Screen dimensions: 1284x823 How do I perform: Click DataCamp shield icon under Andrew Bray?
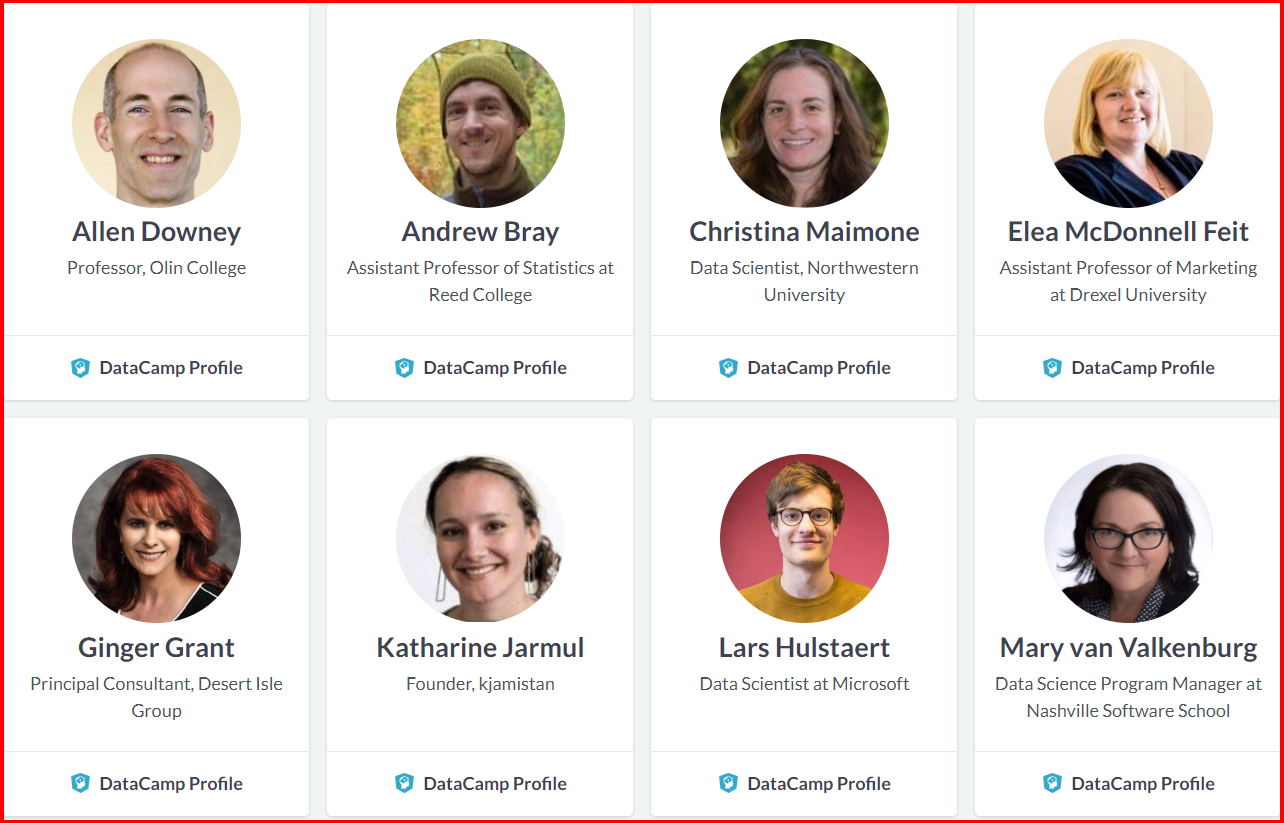404,368
